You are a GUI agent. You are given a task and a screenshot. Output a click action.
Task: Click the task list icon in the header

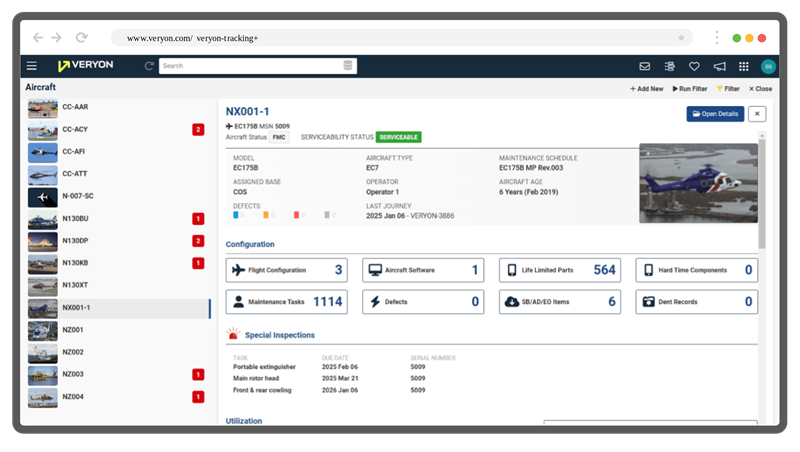pos(669,66)
